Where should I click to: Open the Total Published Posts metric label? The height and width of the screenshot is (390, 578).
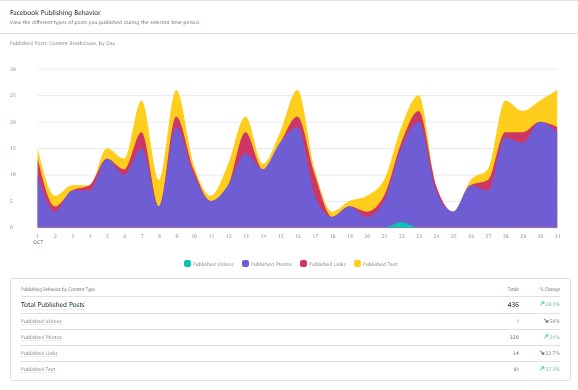pyautogui.click(x=52, y=304)
